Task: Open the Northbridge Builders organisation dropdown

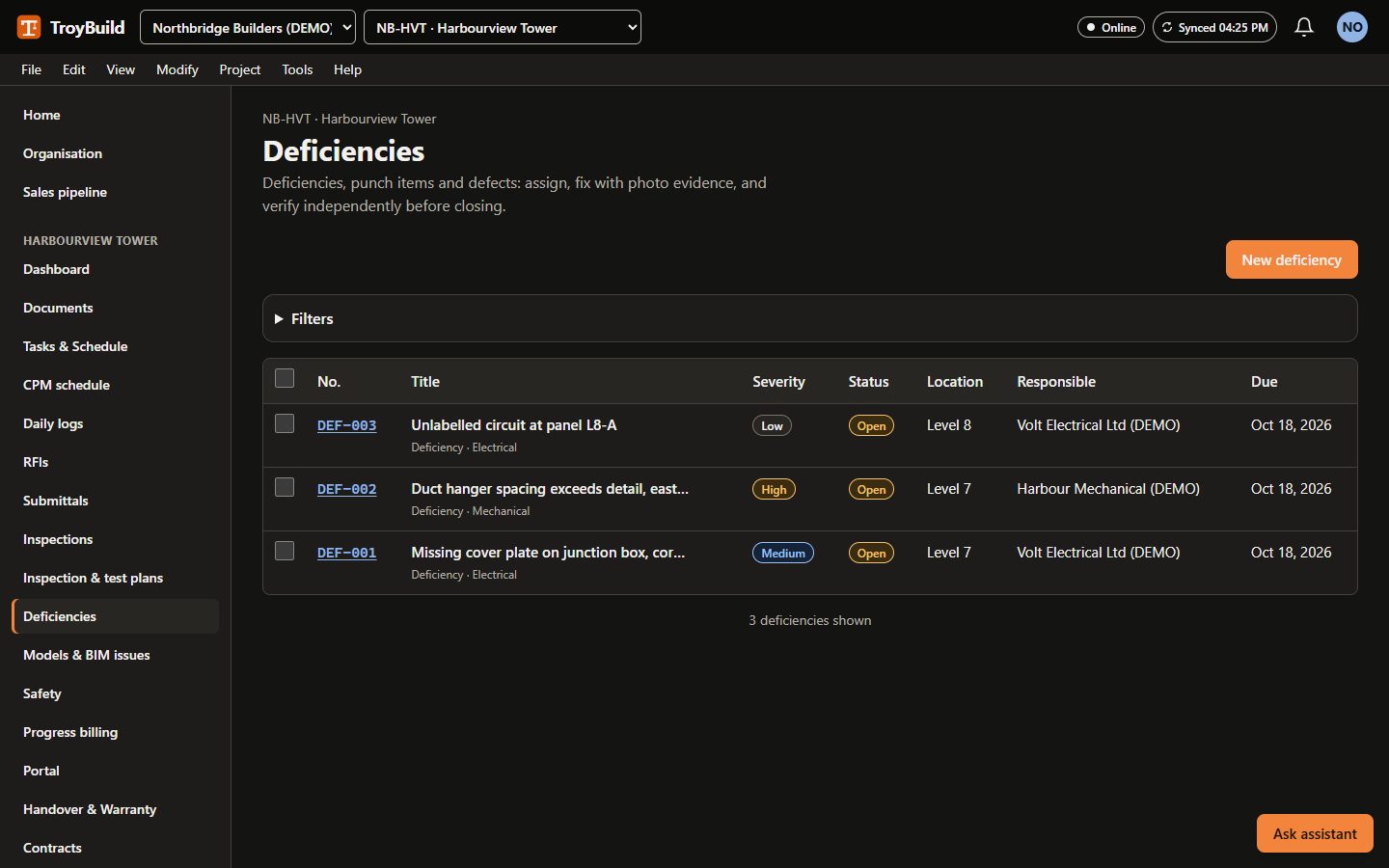Action: 248,27
